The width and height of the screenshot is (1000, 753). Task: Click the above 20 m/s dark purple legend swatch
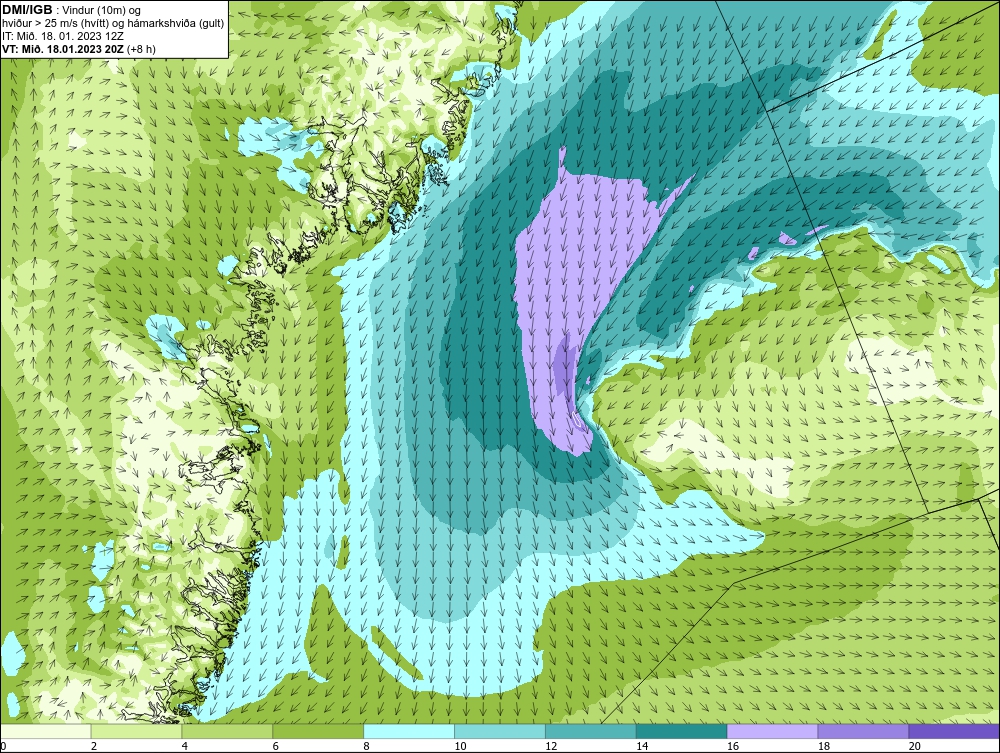point(954,731)
